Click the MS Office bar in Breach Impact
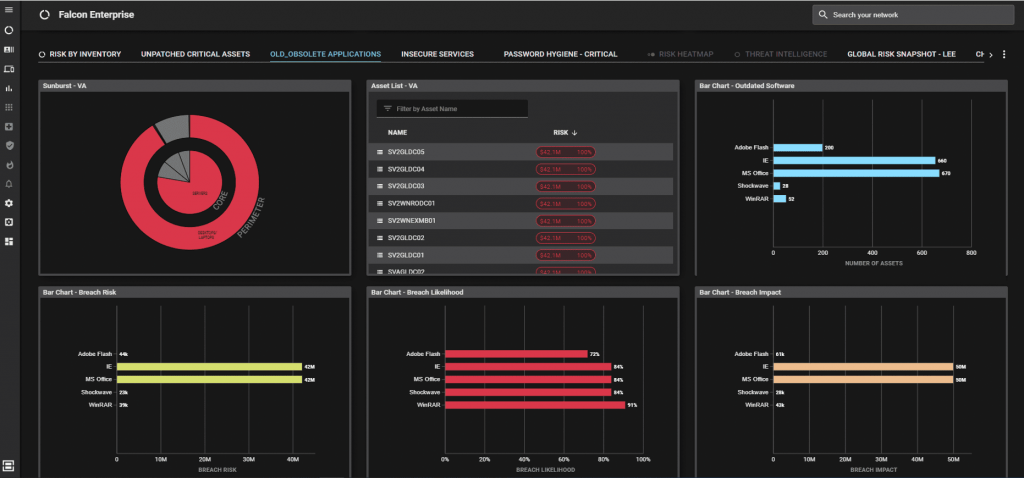This screenshot has height=478, width=1024. coord(863,379)
